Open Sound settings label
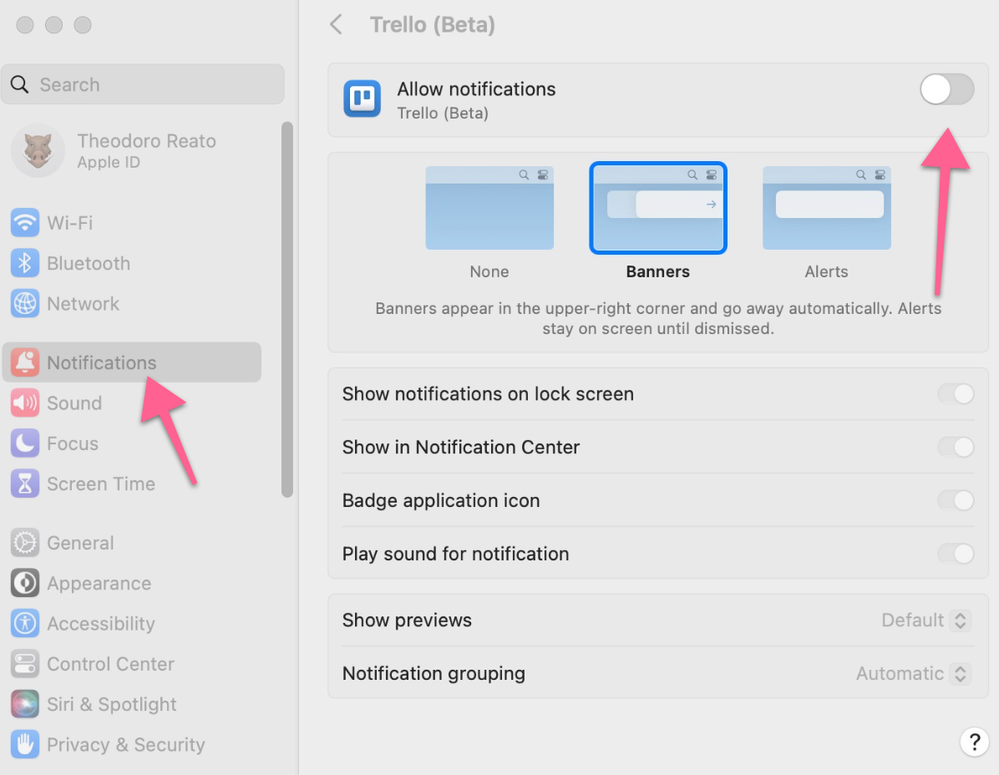This screenshot has width=999, height=775. [x=75, y=403]
